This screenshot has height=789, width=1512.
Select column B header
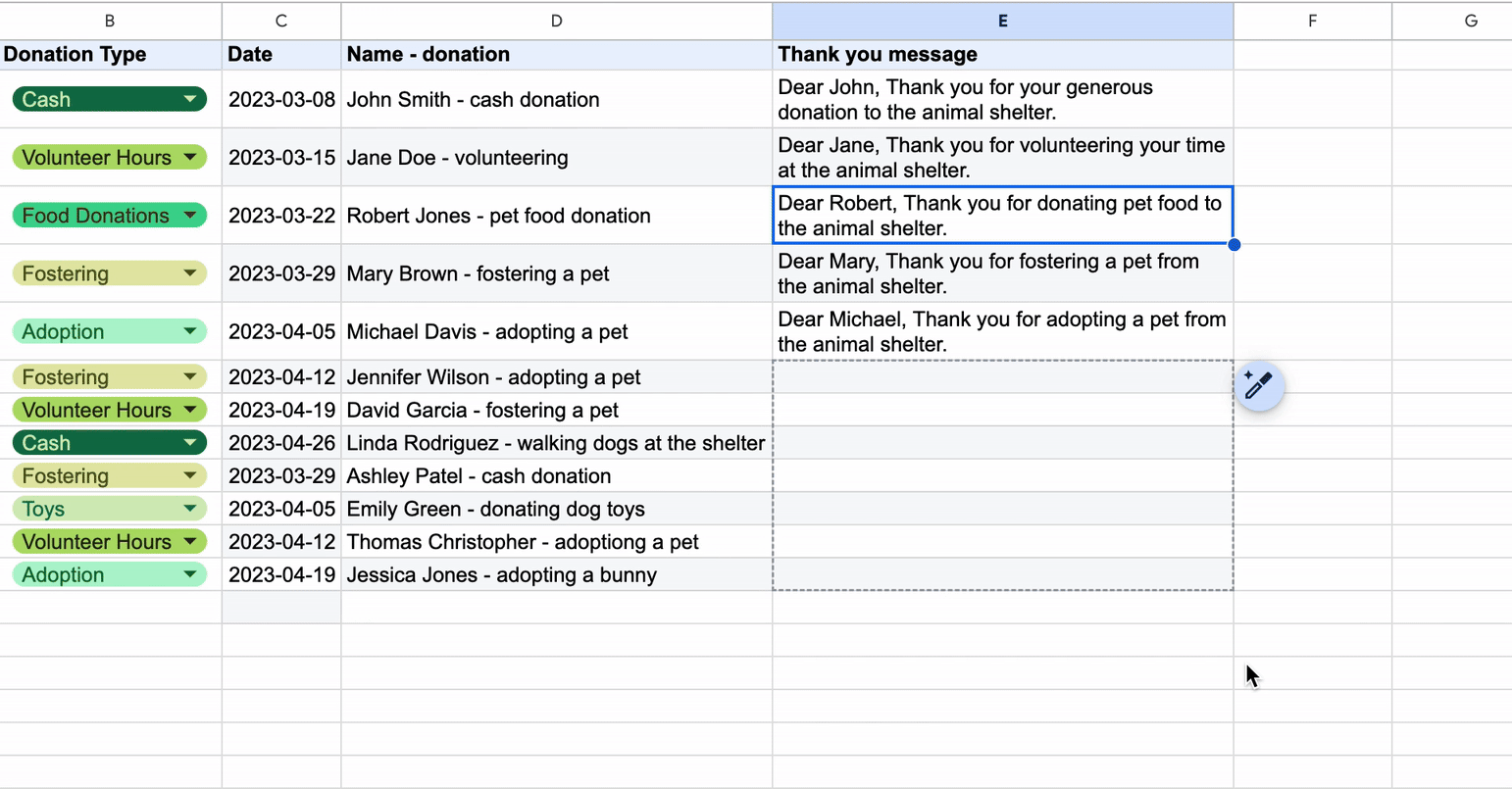tap(110, 21)
